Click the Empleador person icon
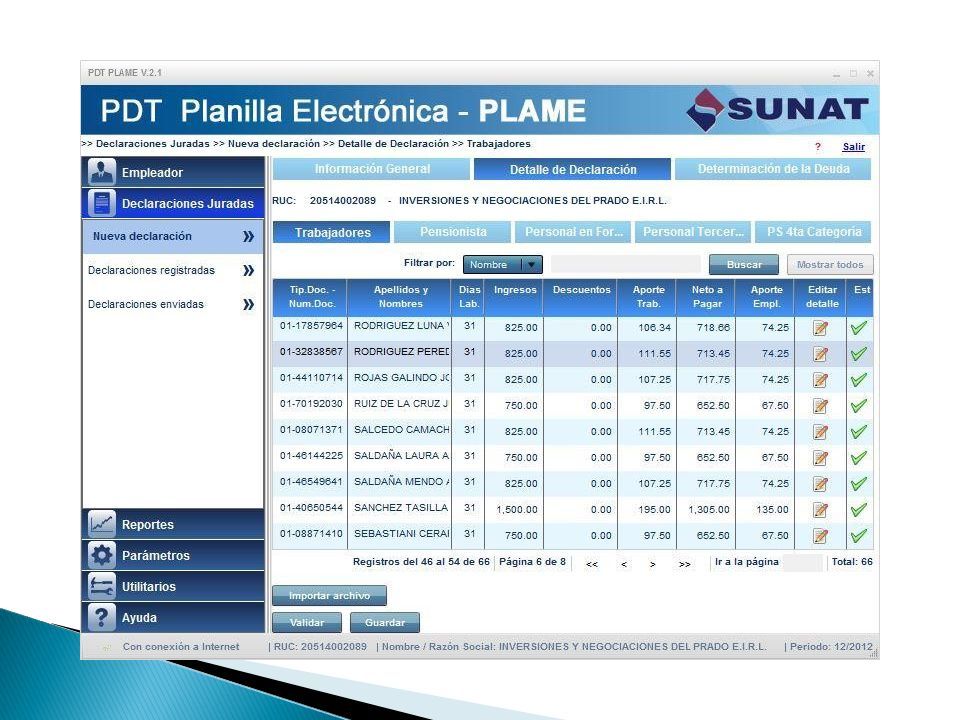Viewport: 960px width, 720px height. [102, 172]
